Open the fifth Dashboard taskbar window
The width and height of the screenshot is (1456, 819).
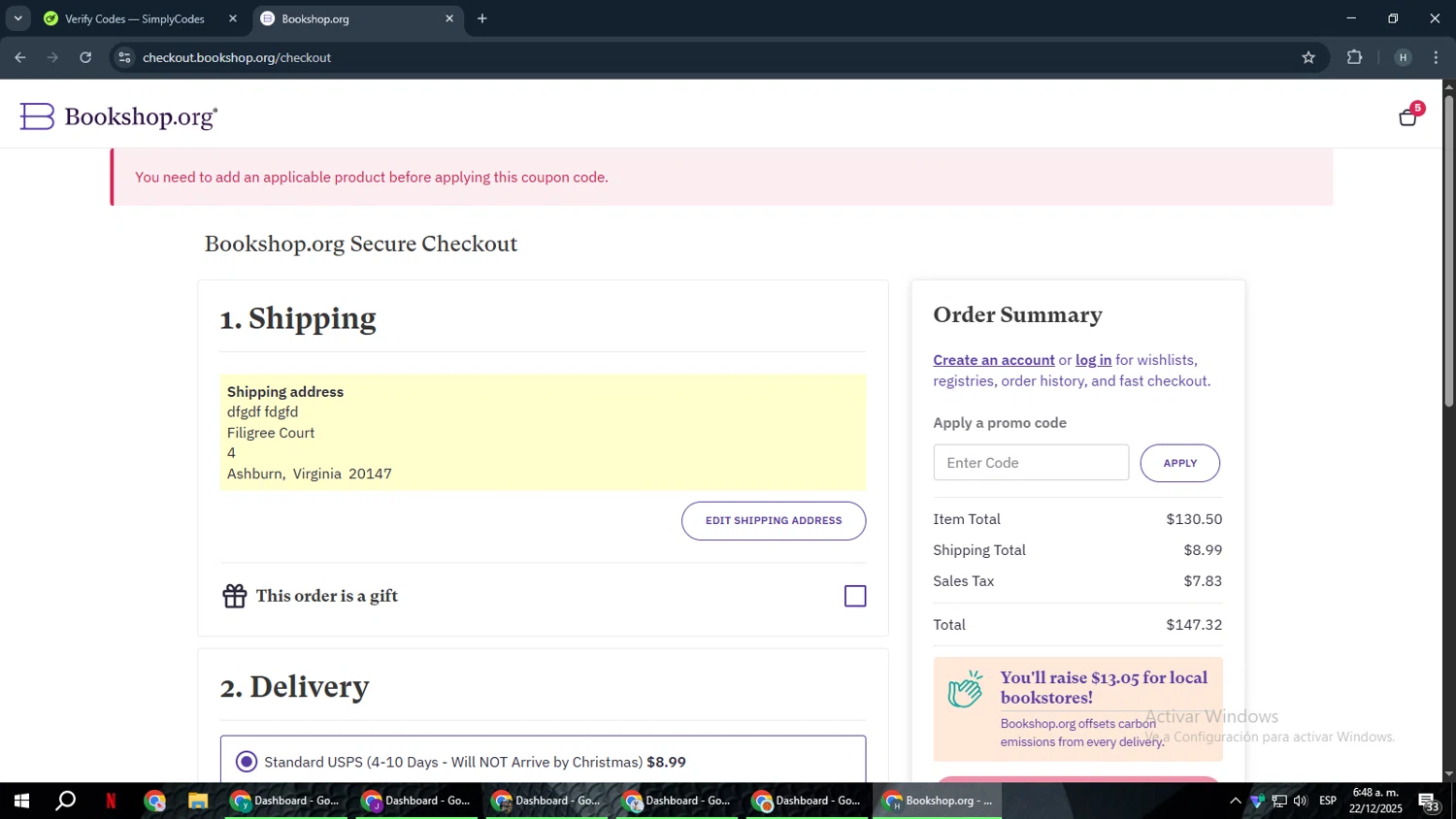point(807,801)
